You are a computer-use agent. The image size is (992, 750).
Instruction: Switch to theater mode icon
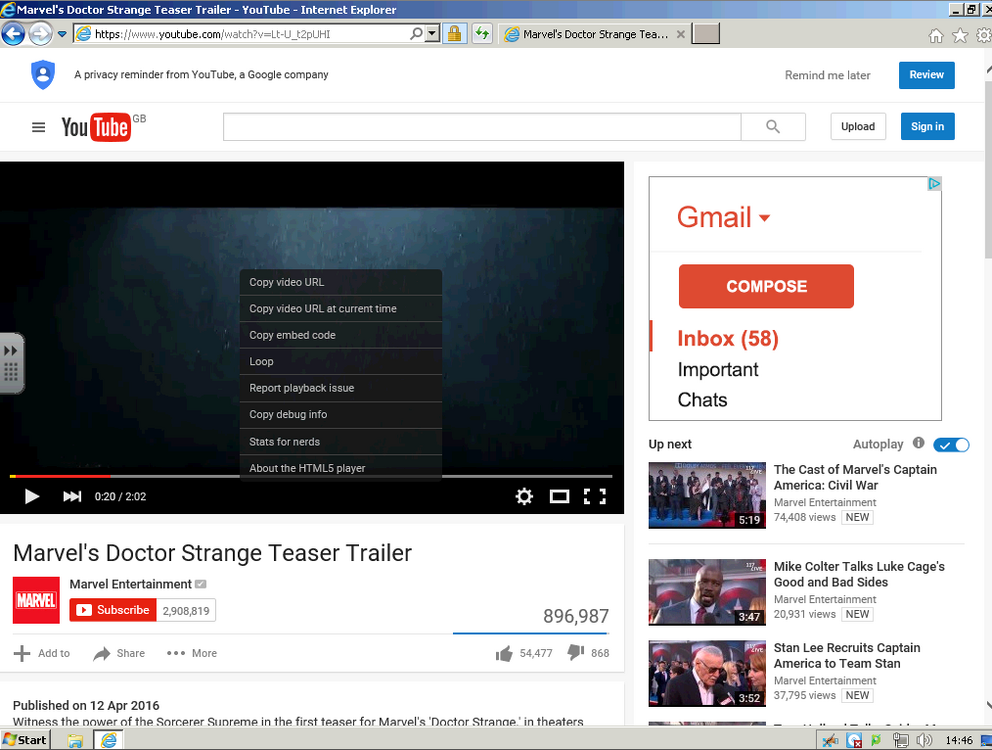tap(559, 496)
